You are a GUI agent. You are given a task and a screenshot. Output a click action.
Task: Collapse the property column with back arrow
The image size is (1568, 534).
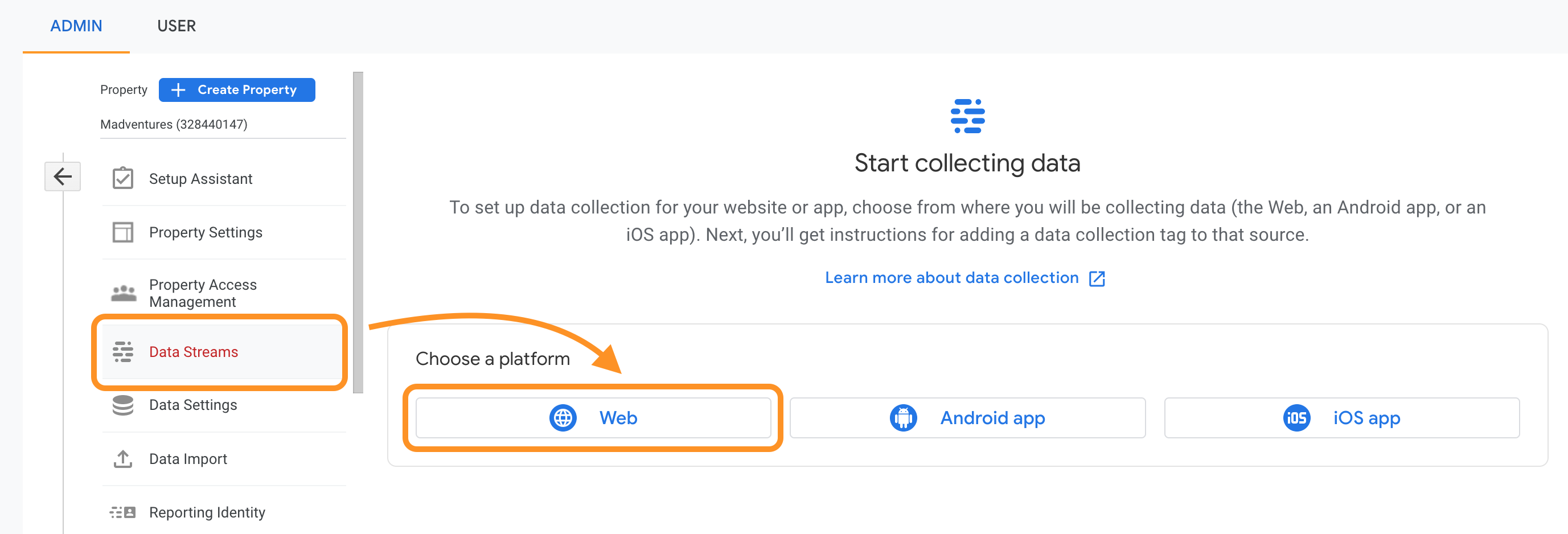point(63,176)
